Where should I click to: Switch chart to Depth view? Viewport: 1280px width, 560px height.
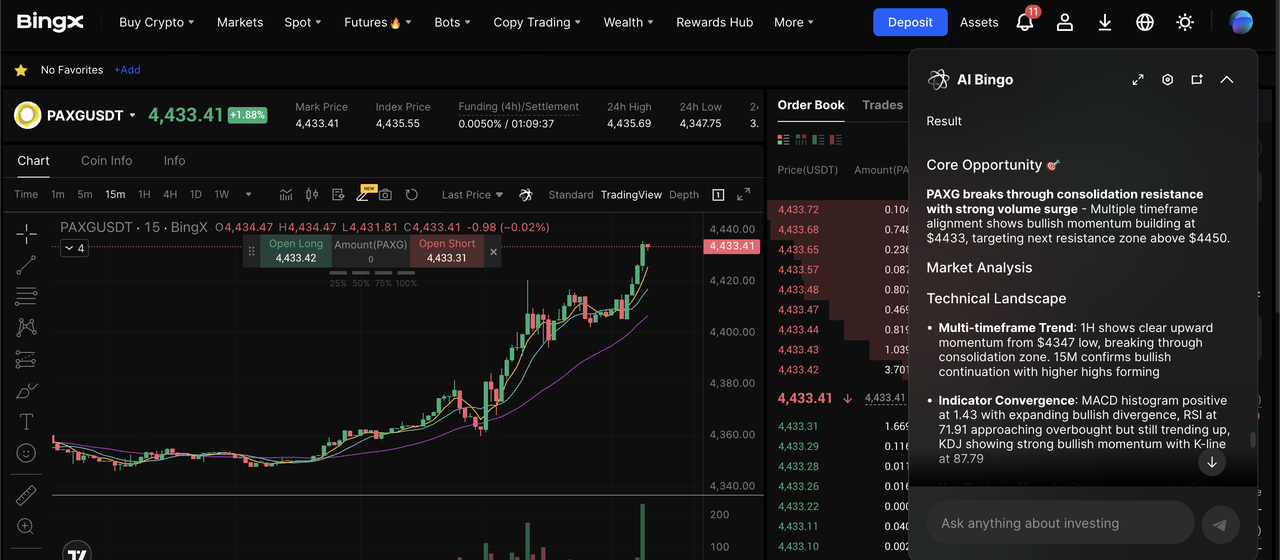[x=684, y=195]
